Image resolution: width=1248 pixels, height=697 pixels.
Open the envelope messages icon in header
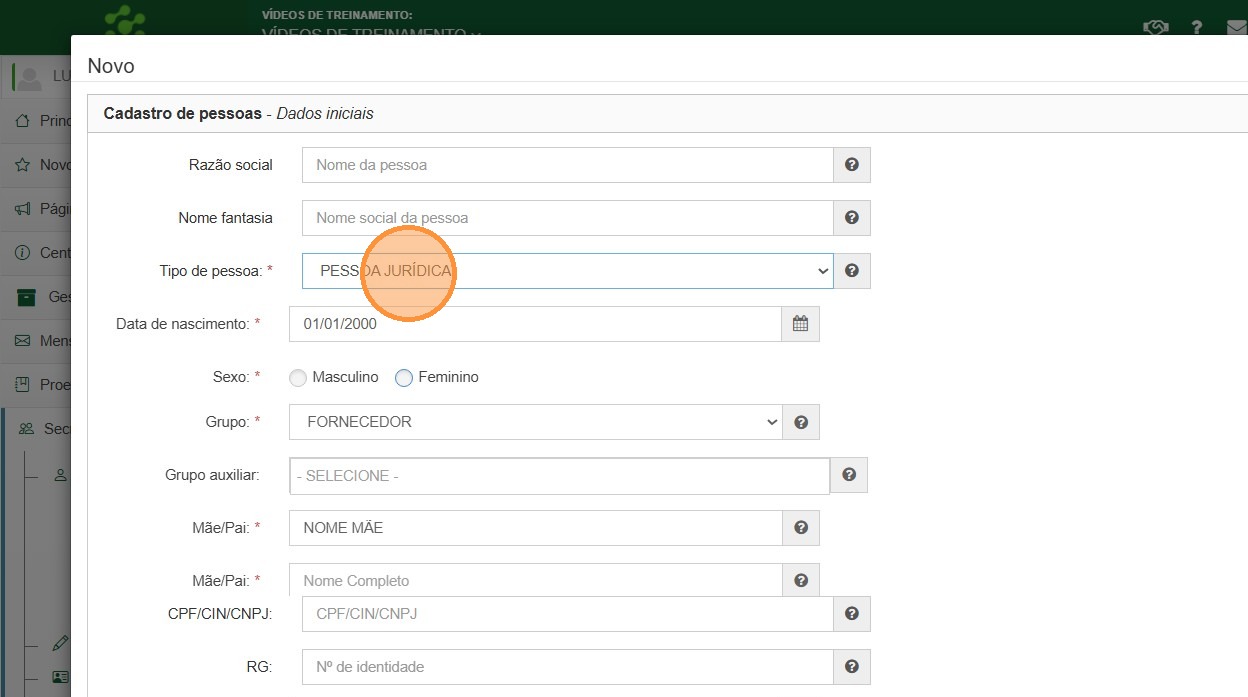pyautogui.click(x=1236, y=27)
